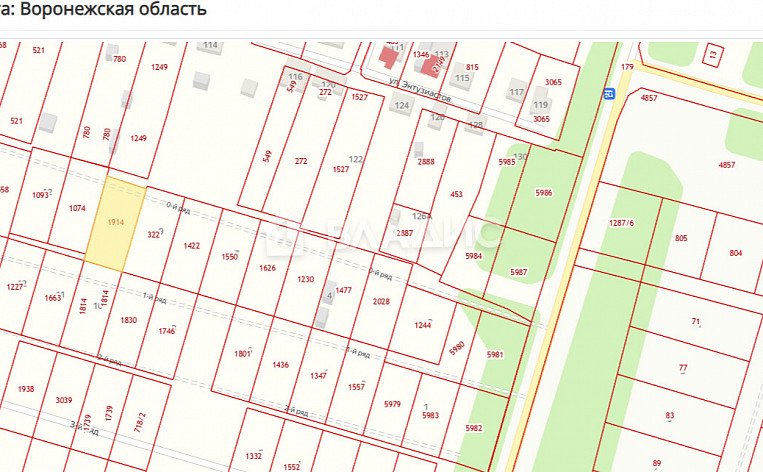Click the parcel label 1801

pyautogui.click(x=242, y=354)
